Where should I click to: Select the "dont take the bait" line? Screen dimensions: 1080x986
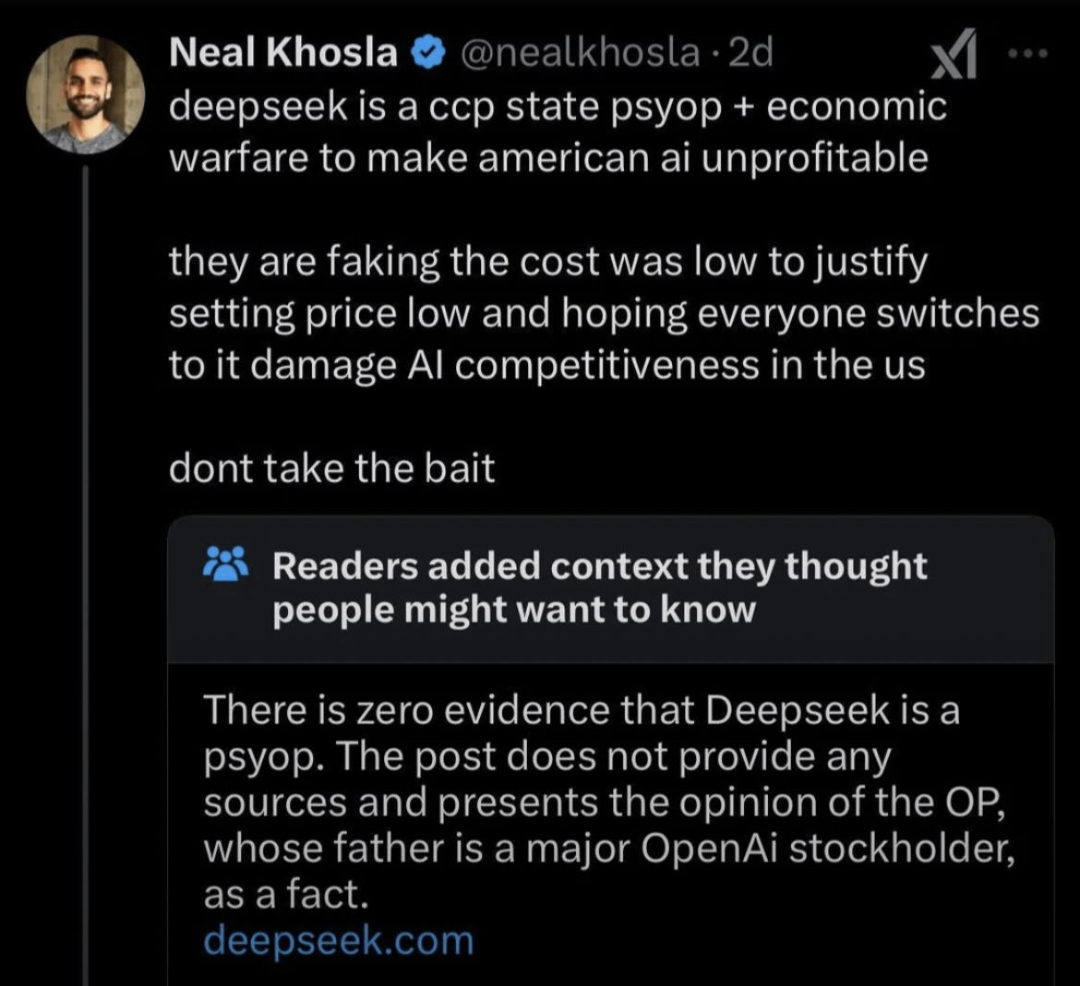point(332,470)
